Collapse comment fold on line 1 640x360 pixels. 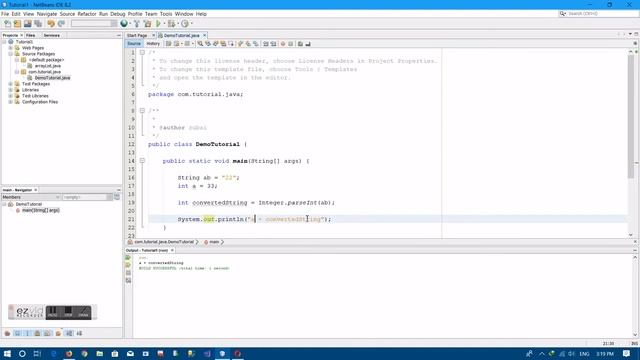click(142, 52)
